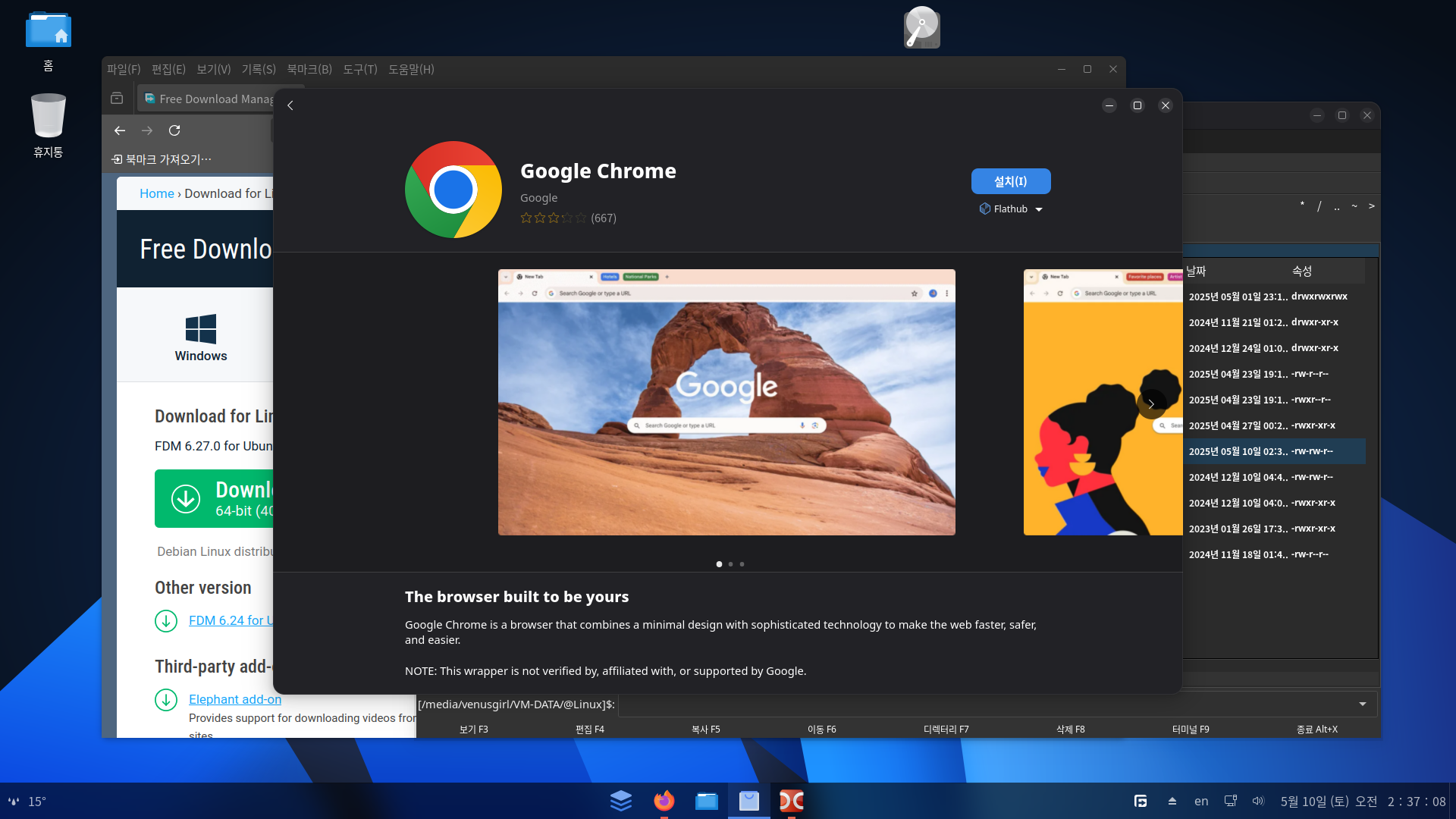Open the file manager taskbar icon
The height and width of the screenshot is (819, 1456).
click(706, 801)
